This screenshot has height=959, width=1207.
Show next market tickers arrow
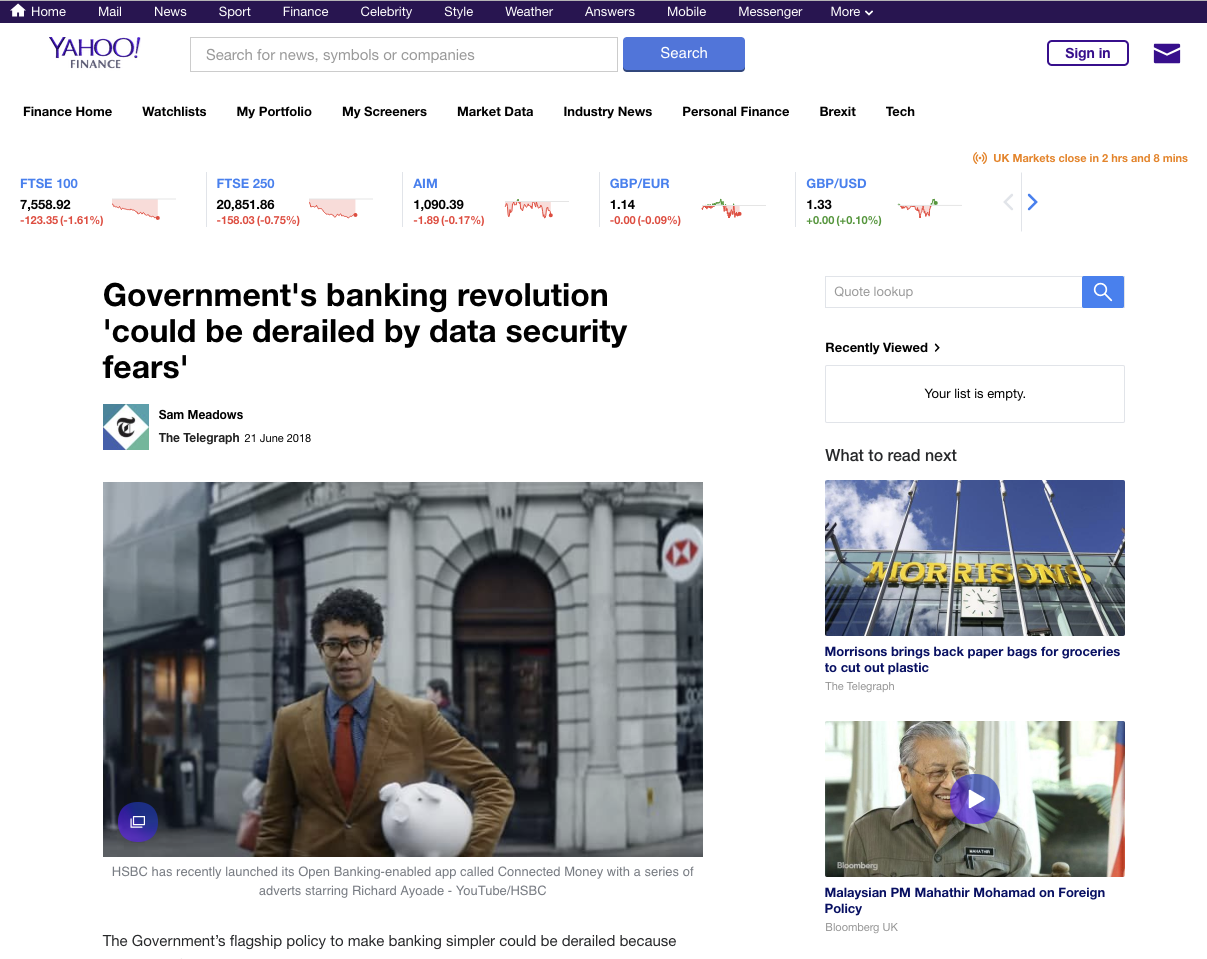[x=1033, y=202]
